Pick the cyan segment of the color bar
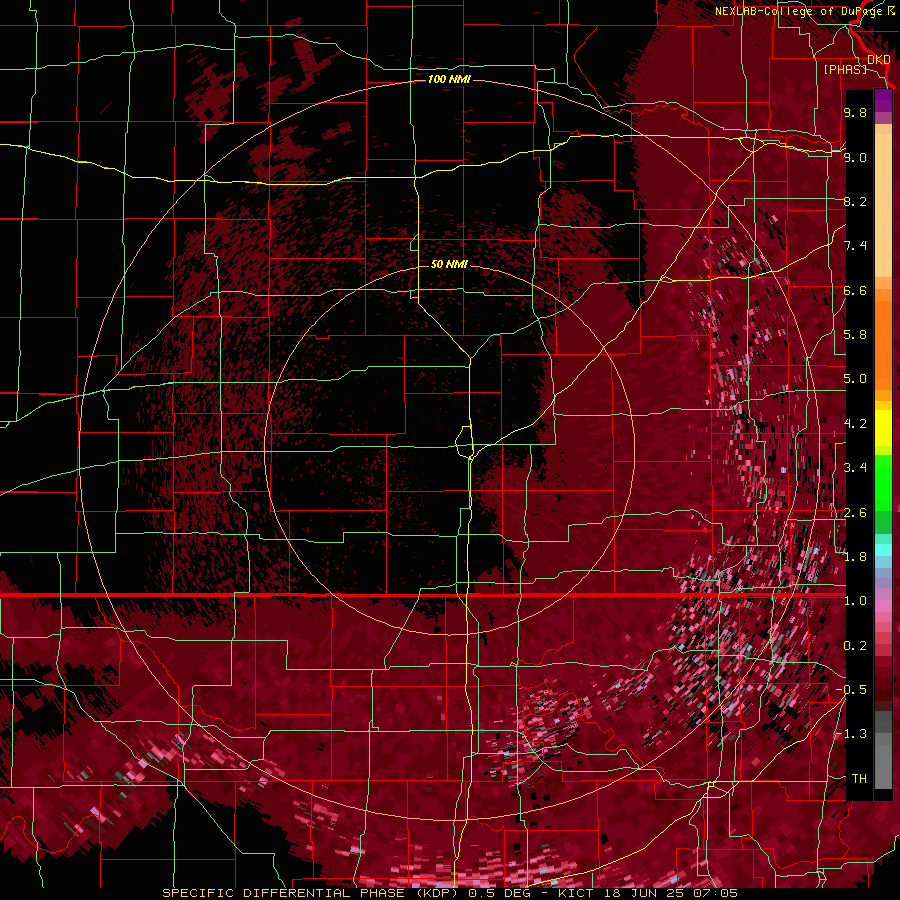The width and height of the screenshot is (900, 900). click(883, 550)
